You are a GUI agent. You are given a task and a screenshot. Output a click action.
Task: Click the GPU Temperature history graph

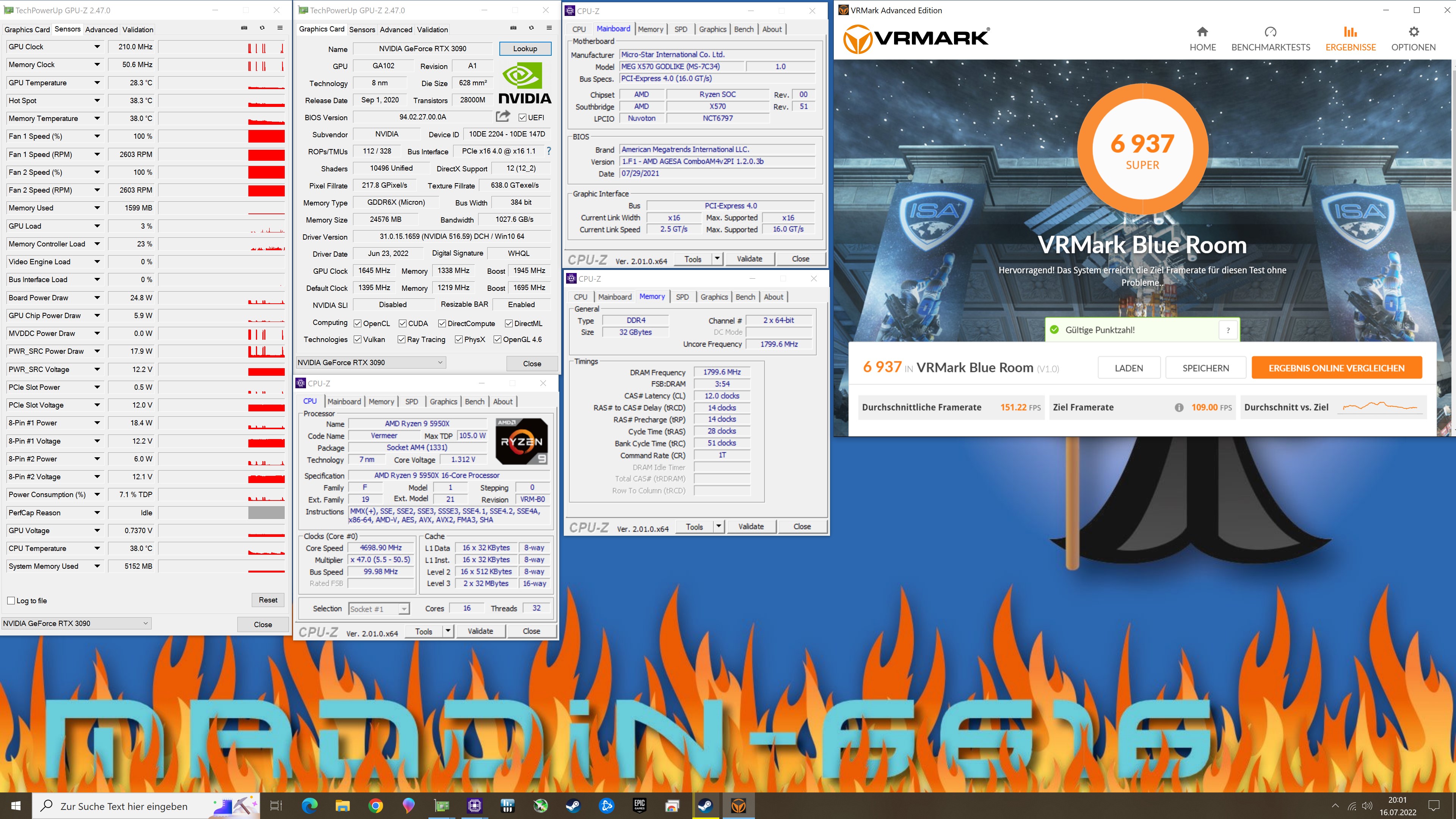tap(221, 83)
